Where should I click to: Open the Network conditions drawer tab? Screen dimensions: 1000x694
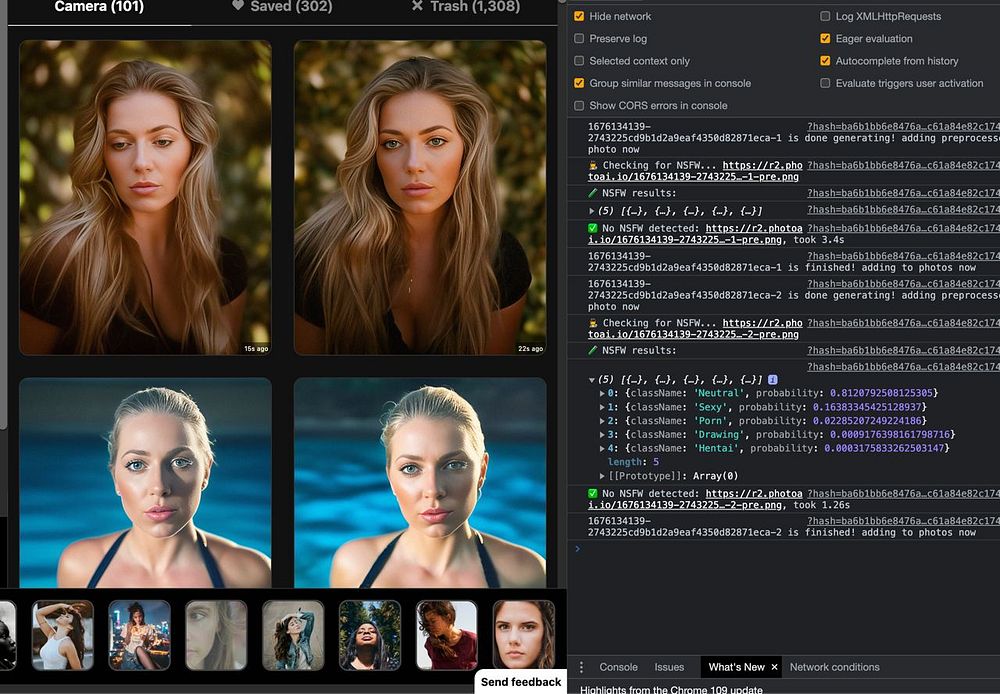(x=834, y=667)
